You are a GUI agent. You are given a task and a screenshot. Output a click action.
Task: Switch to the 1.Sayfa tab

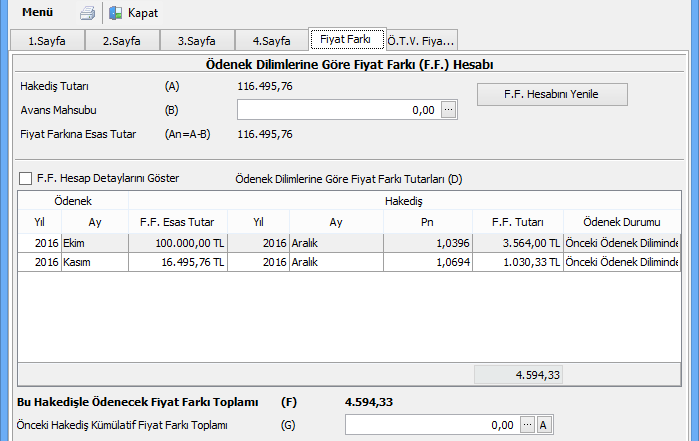[46, 41]
